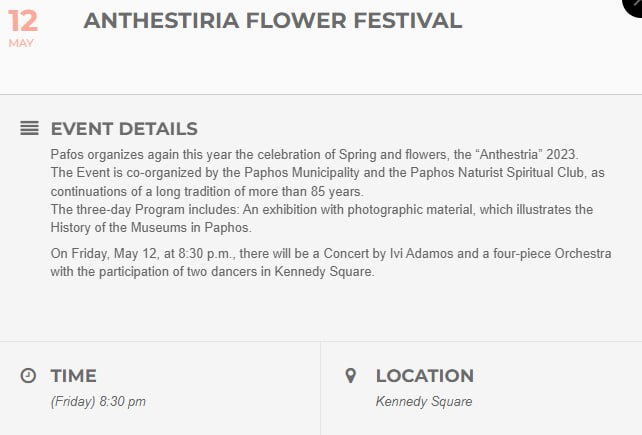The width and height of the screenshot is (642, 435).
Task: Click the event details list icon
Action: [29, 128]
